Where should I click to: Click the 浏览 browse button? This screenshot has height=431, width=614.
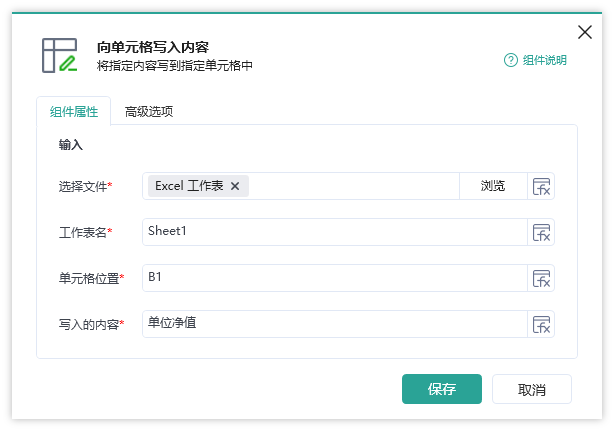click(x=493, y=186)
